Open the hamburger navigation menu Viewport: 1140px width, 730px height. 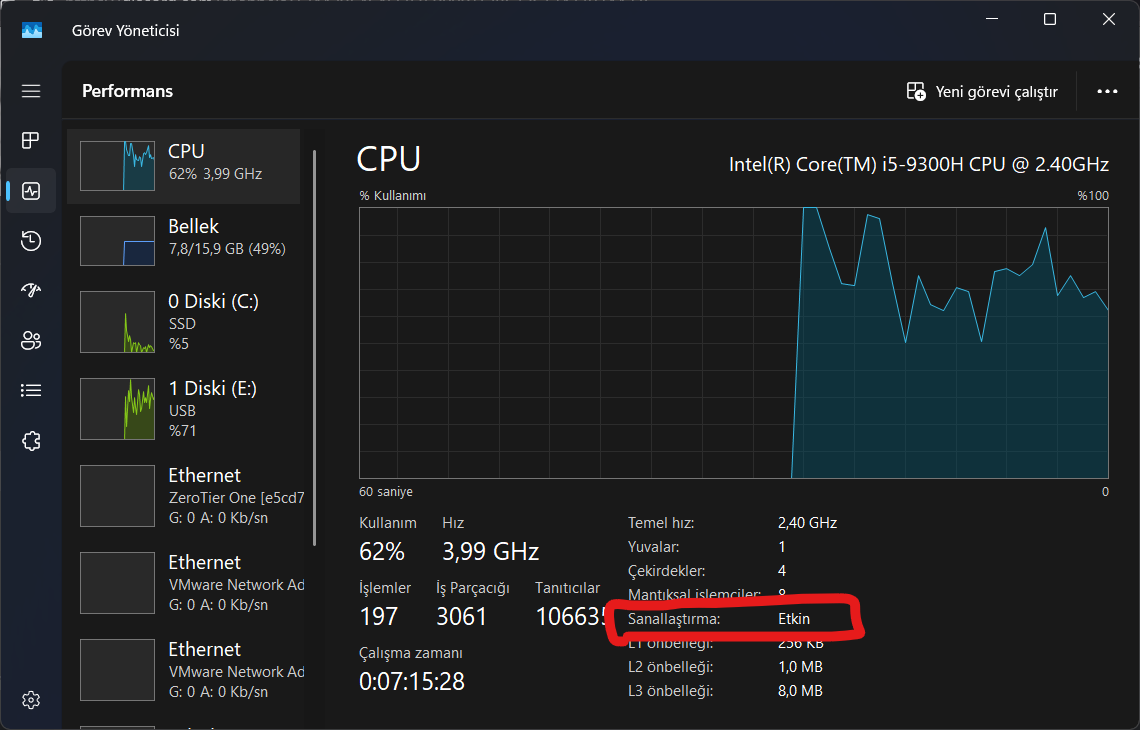31,91
